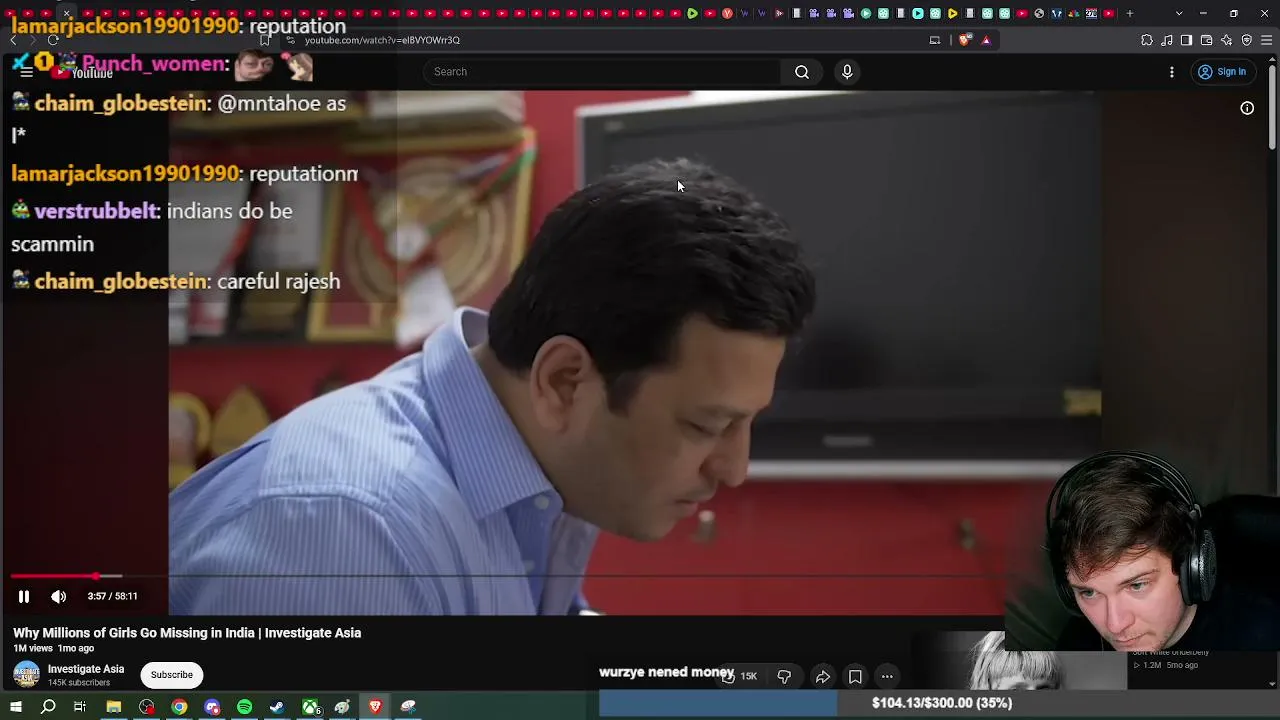Screen dimensions: 1280x720
Task: Open Brave VPN shield icon
Action: [x=1247, y=40]
